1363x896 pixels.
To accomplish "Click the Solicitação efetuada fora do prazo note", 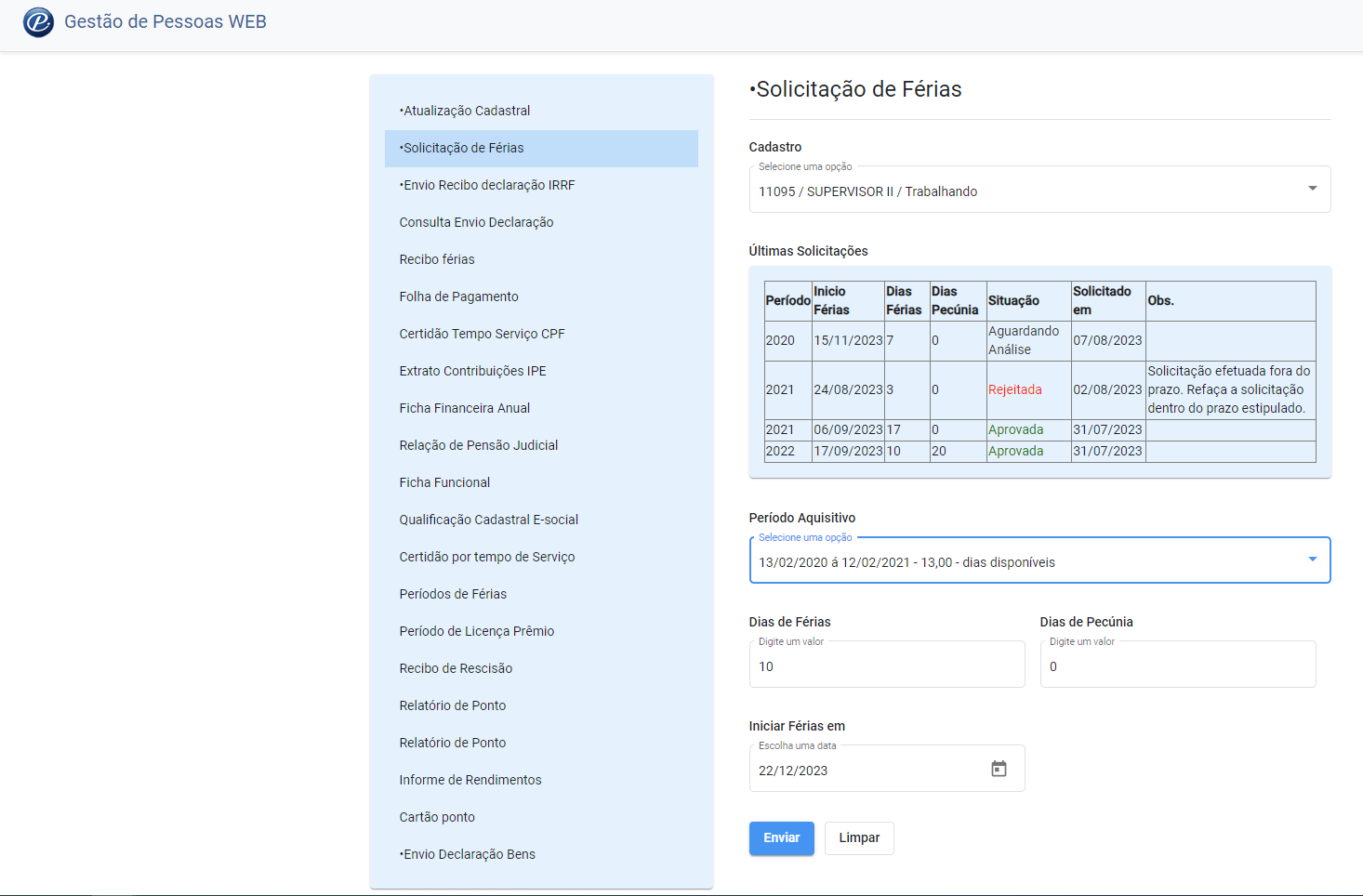I will 1229,389.
